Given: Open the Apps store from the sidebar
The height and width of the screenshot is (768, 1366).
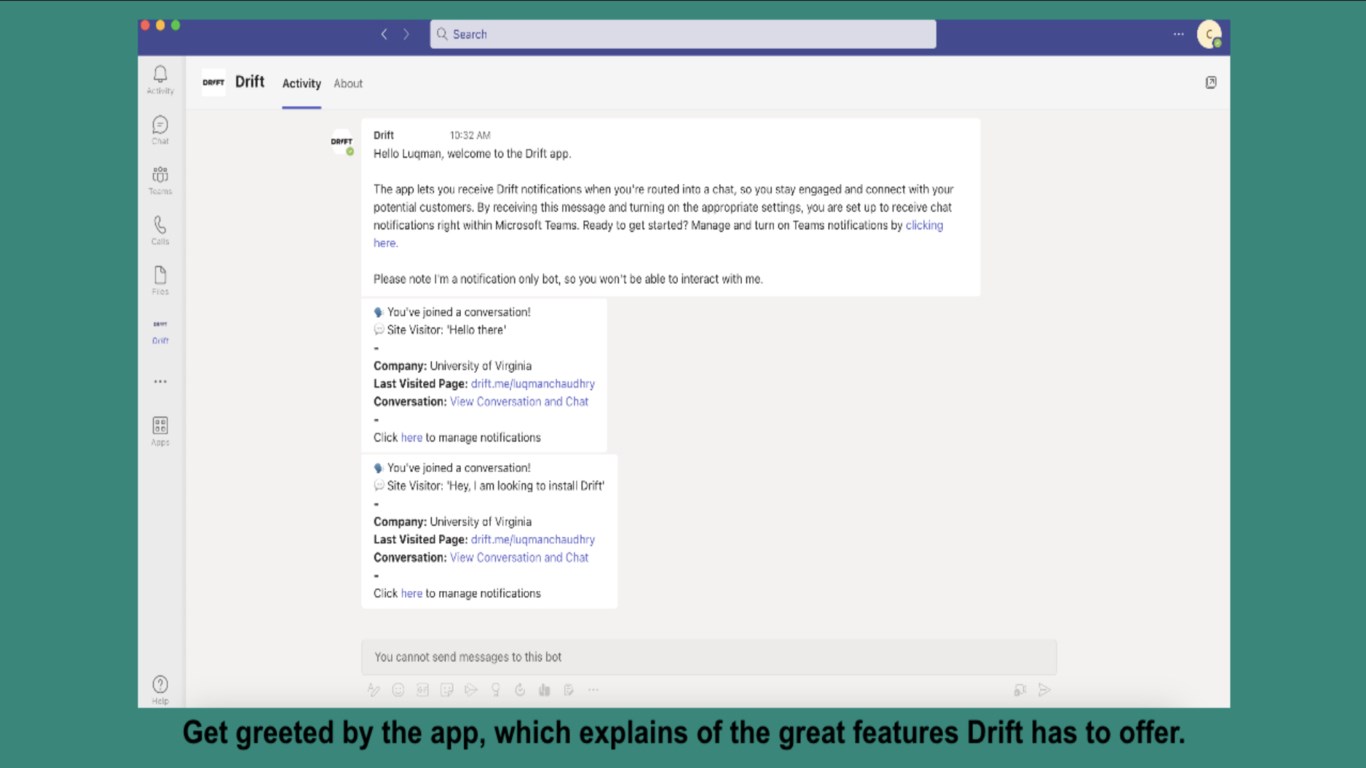Looking at the screenshot, I should (160, 430).
